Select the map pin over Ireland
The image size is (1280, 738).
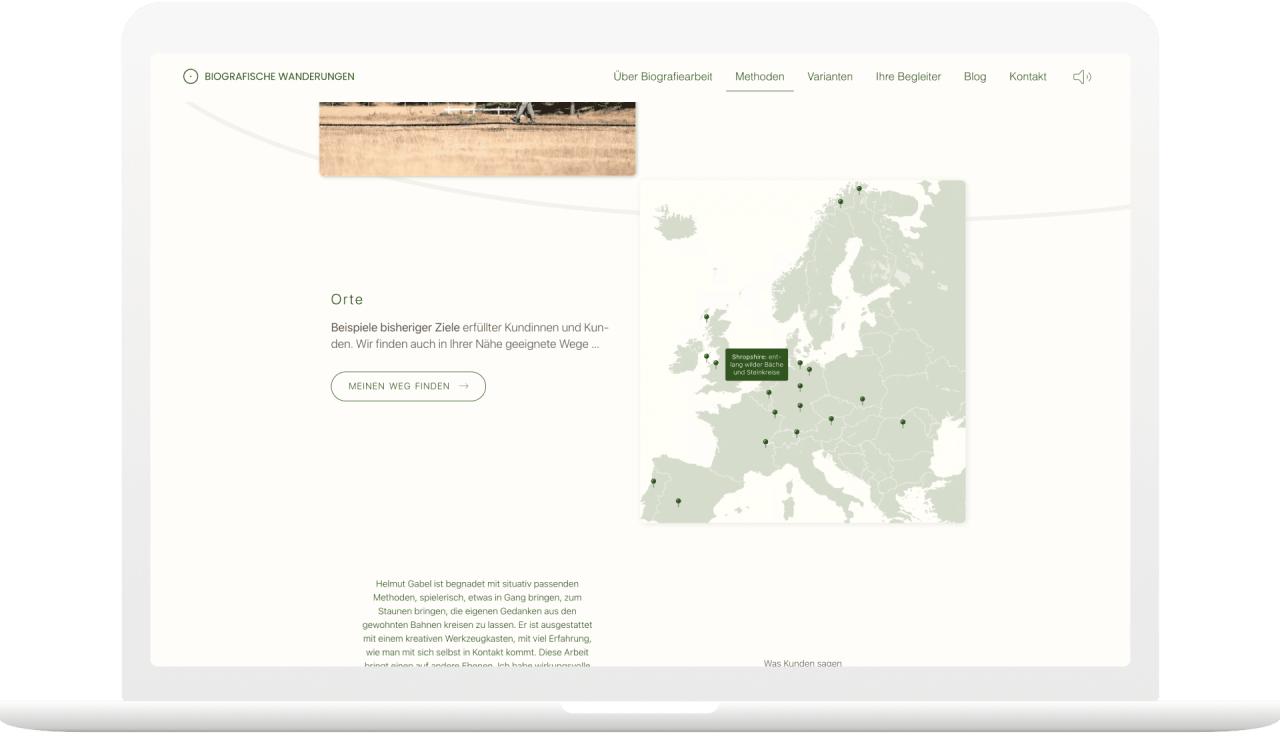click(x=706, y=356)
